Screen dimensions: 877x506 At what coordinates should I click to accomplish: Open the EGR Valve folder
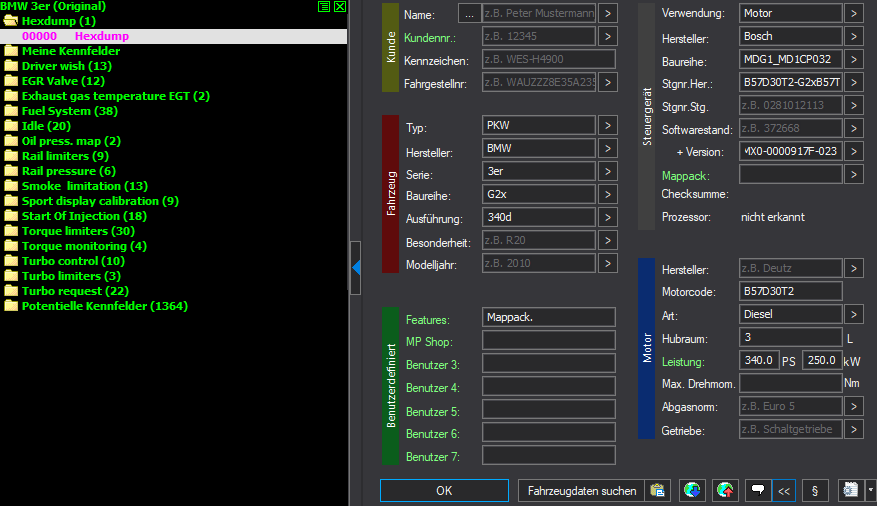pos(11,81)
